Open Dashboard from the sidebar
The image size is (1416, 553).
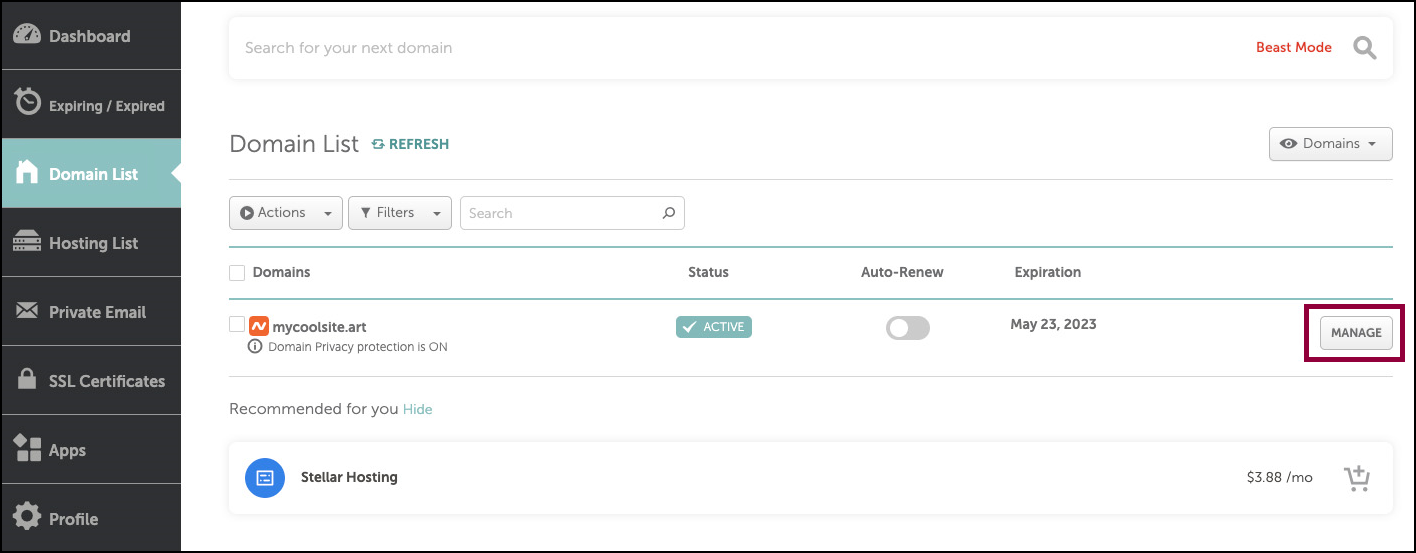coord(91,36)
